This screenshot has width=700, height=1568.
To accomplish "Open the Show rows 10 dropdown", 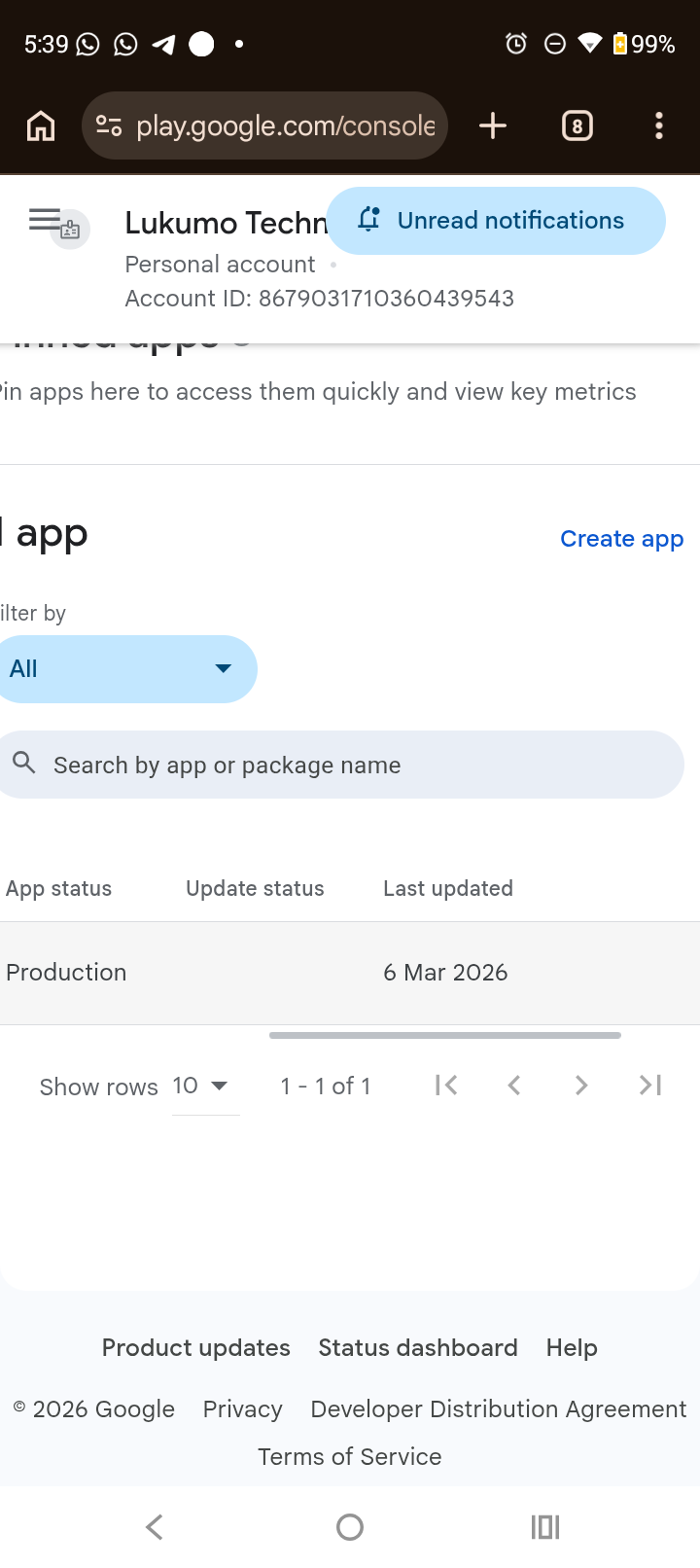I will (205, 1087).
